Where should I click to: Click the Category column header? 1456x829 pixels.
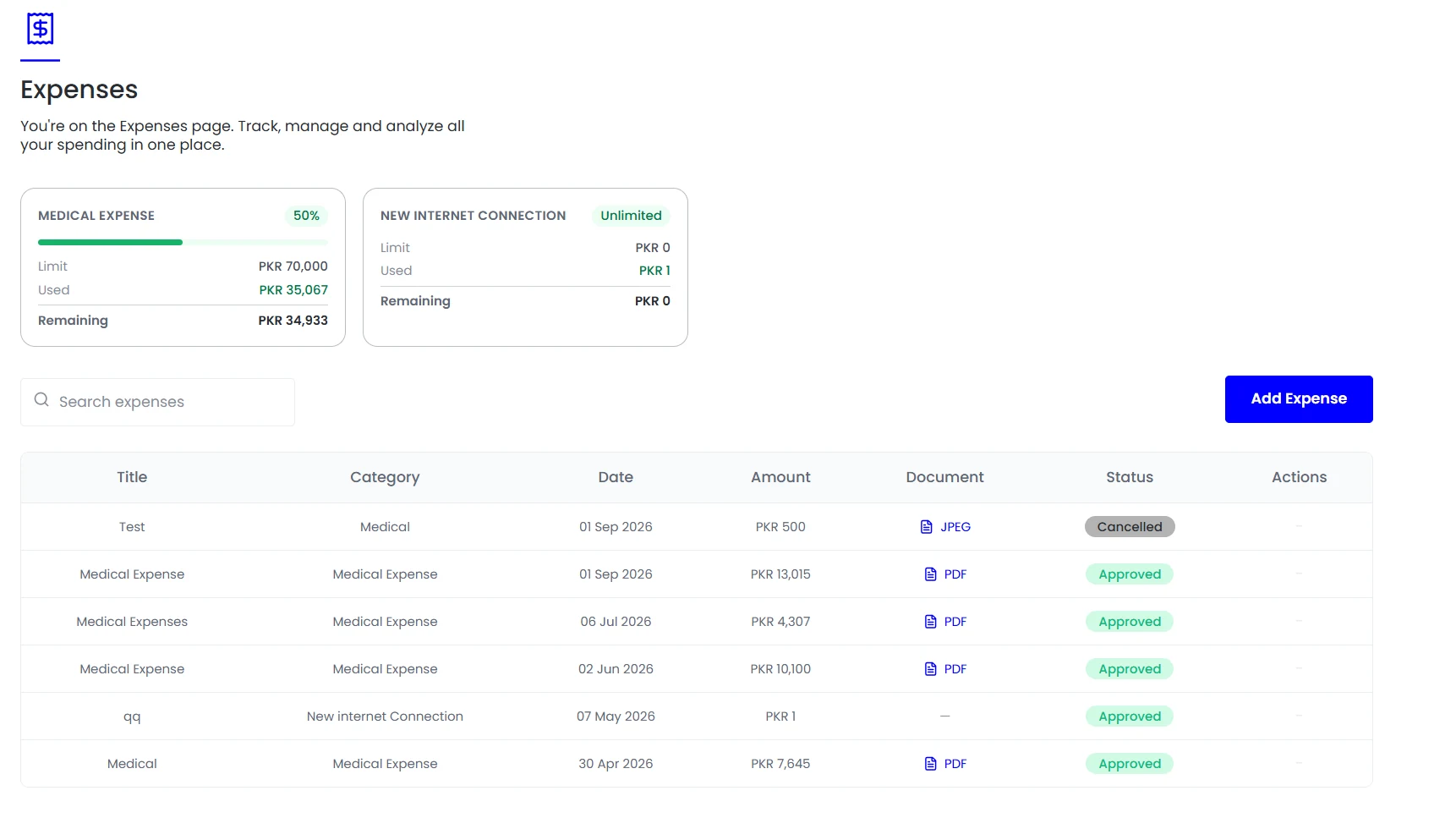pos(385,477)
